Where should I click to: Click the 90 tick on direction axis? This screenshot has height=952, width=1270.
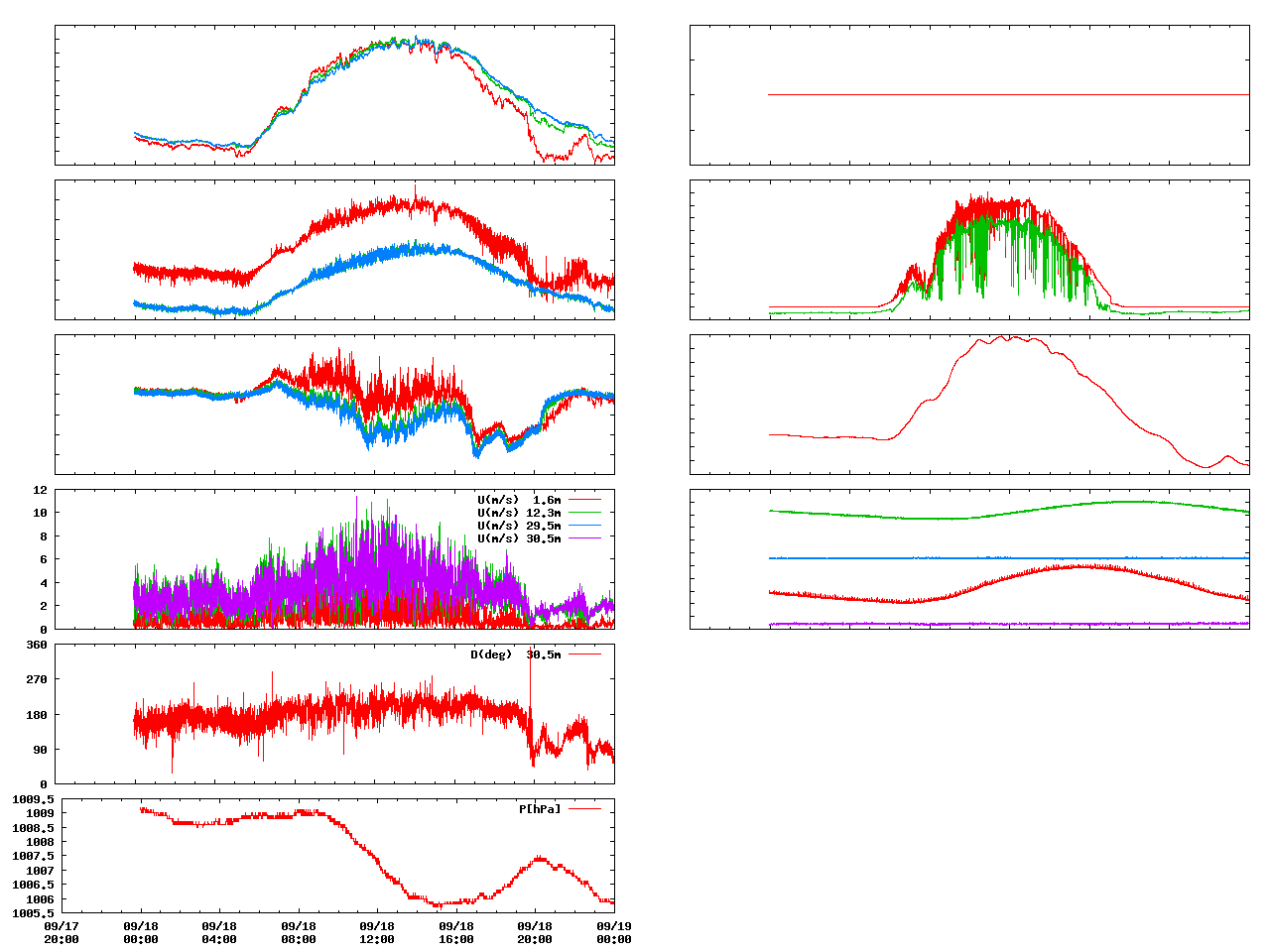tap(40, 750)
